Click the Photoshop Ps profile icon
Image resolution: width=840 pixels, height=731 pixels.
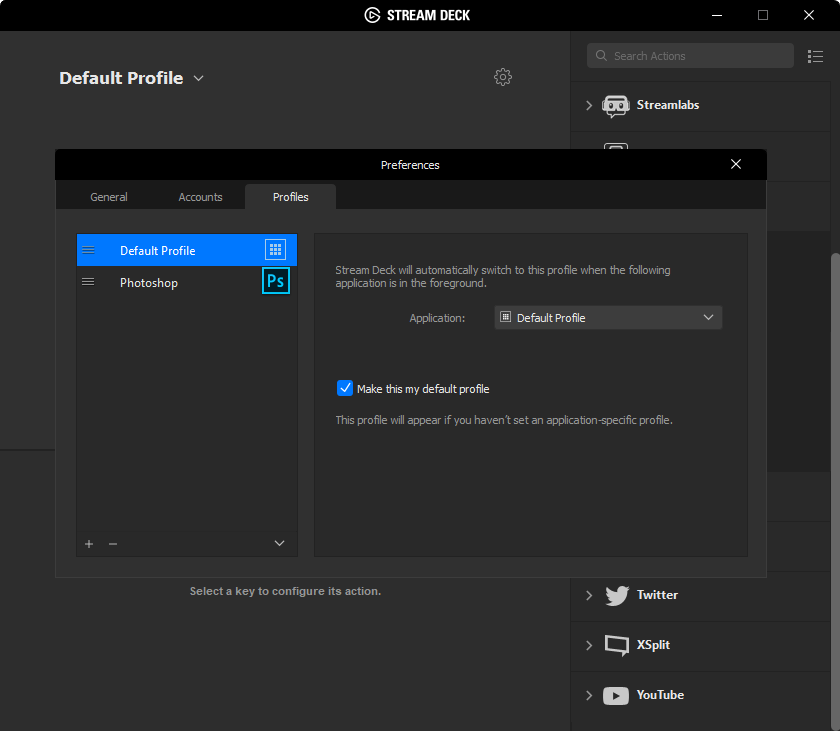pos(275,282)
